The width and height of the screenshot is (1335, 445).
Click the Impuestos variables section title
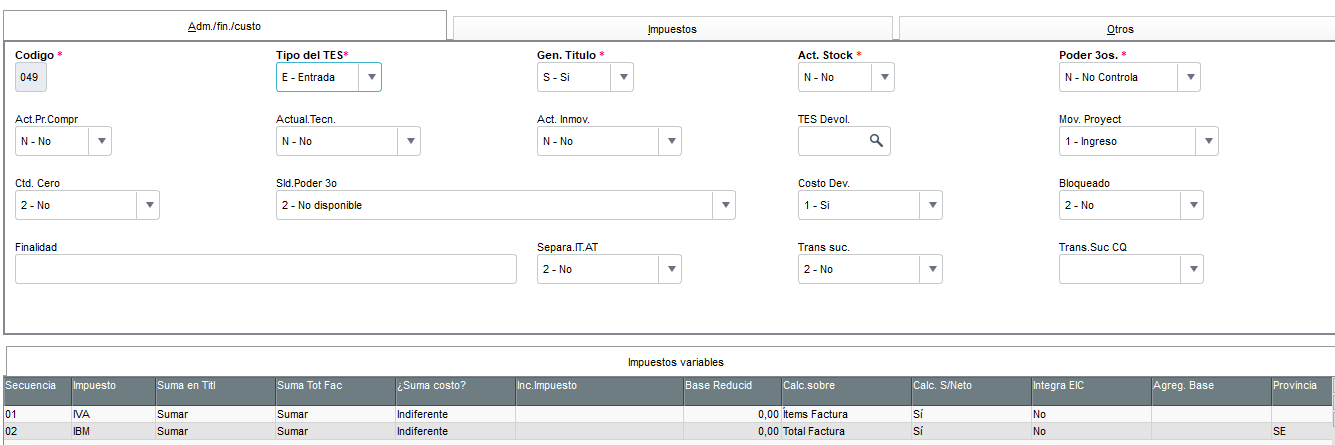(676, 361)
